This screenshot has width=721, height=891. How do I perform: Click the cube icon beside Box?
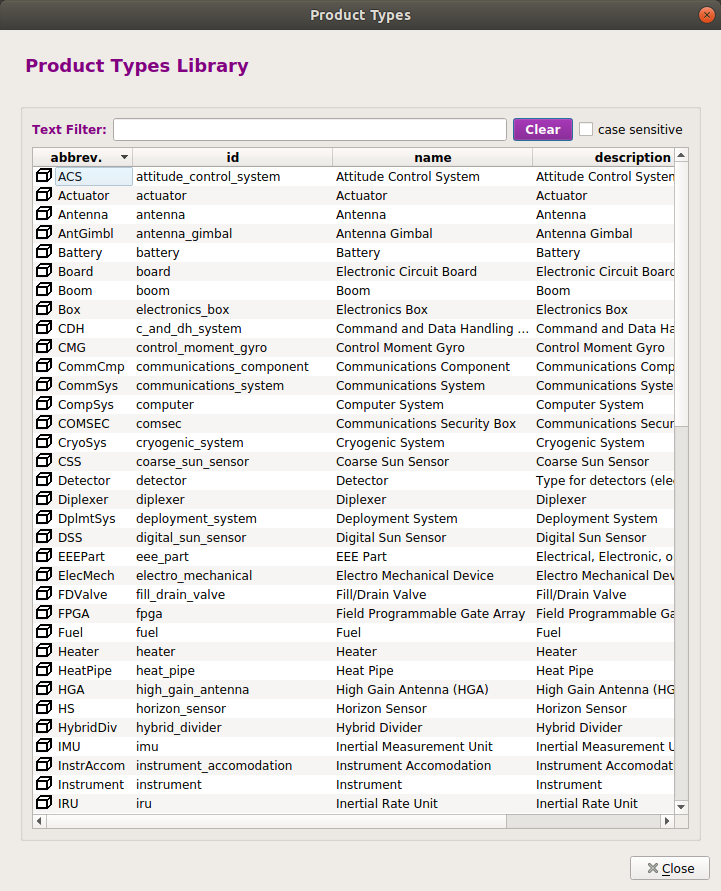coord(44,309)
